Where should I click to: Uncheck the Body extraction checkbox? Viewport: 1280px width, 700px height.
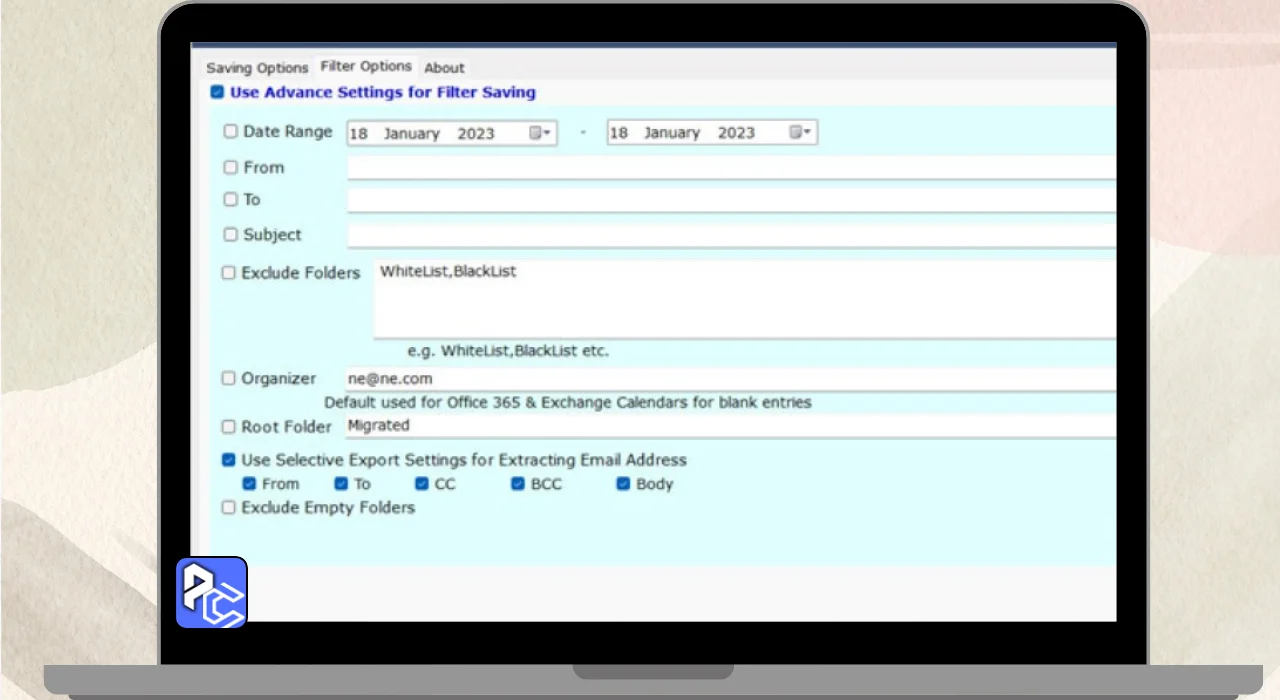click(x=623, y=484)
